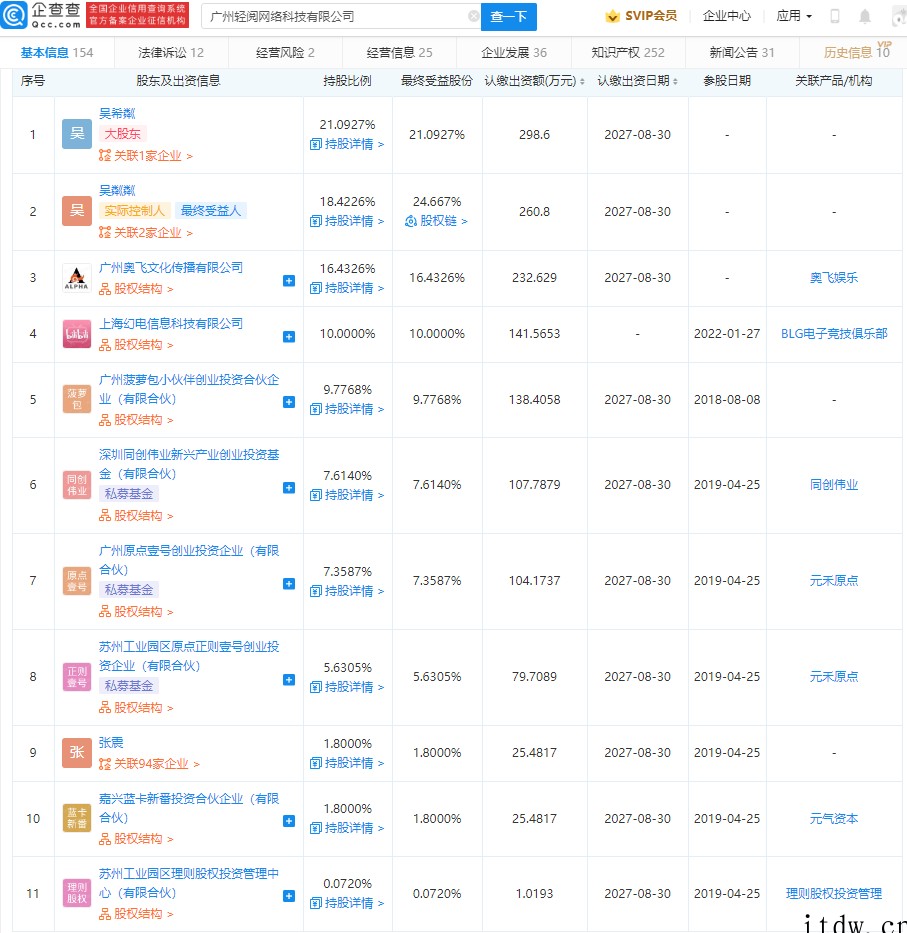The height and width of the screenshot is (933, 907).
Task: Open 关联2家企业 link for row 2
Action: click(146, 233)
